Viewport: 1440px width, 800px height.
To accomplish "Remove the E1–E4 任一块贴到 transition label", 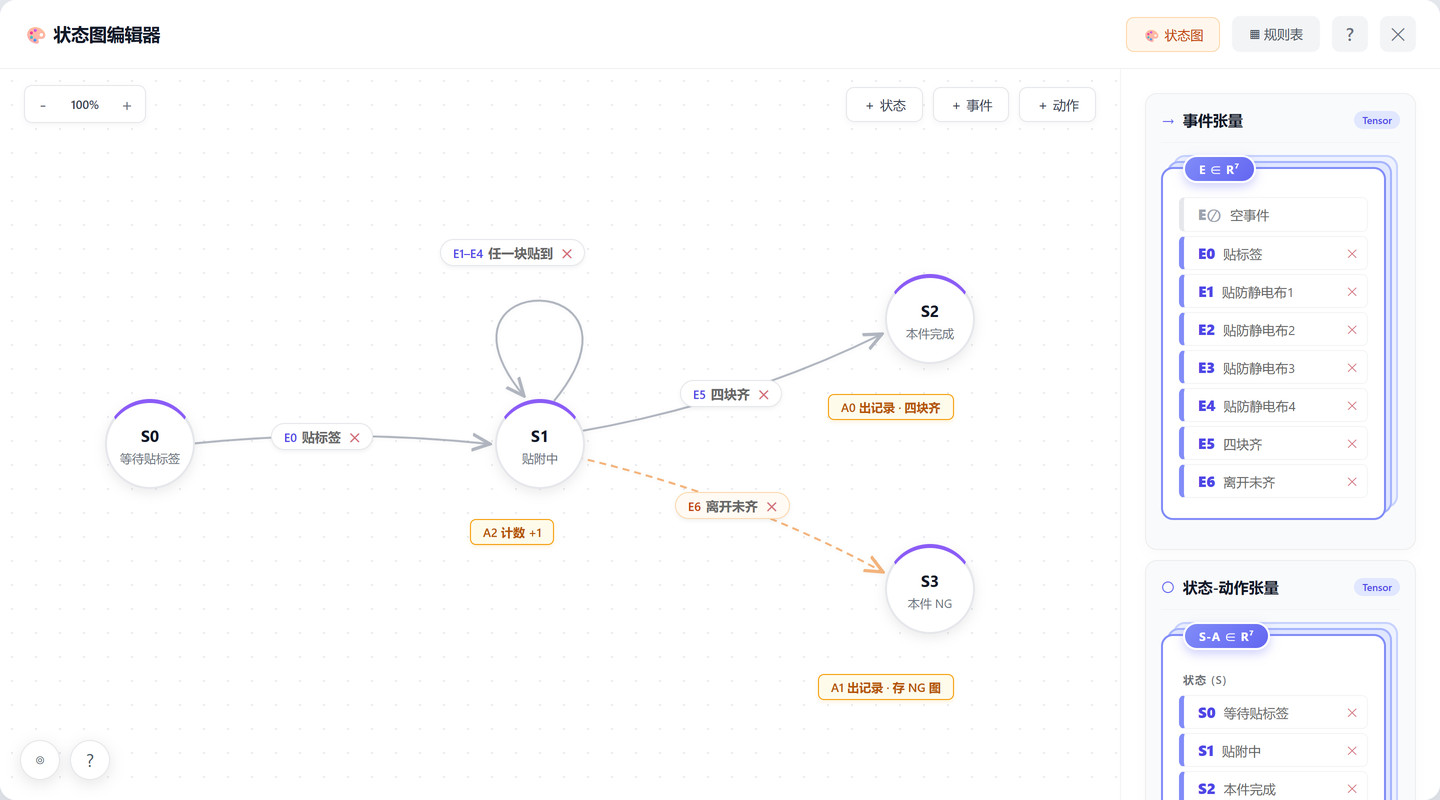I will [567, 254].
